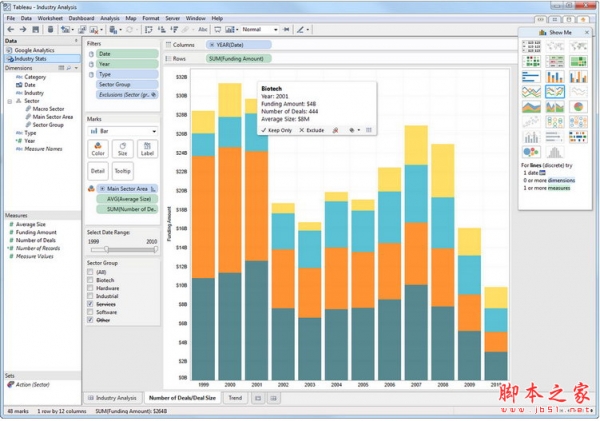Screen dimensions: 600x421
Task: Select the histogram chart in Show Me
Action: [x=555, y=152]
